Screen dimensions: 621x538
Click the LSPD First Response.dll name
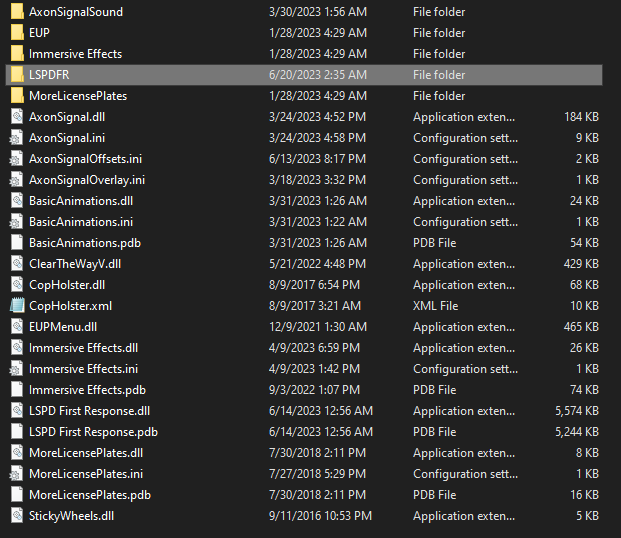[90, 411]
